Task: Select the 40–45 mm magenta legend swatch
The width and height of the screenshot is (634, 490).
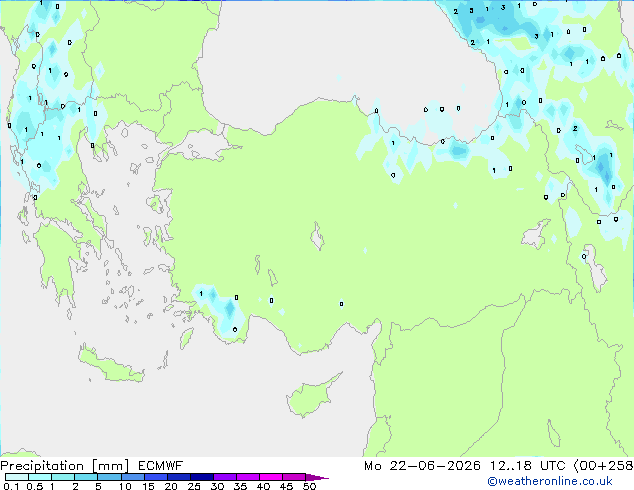Action: (x=271, y=477)
